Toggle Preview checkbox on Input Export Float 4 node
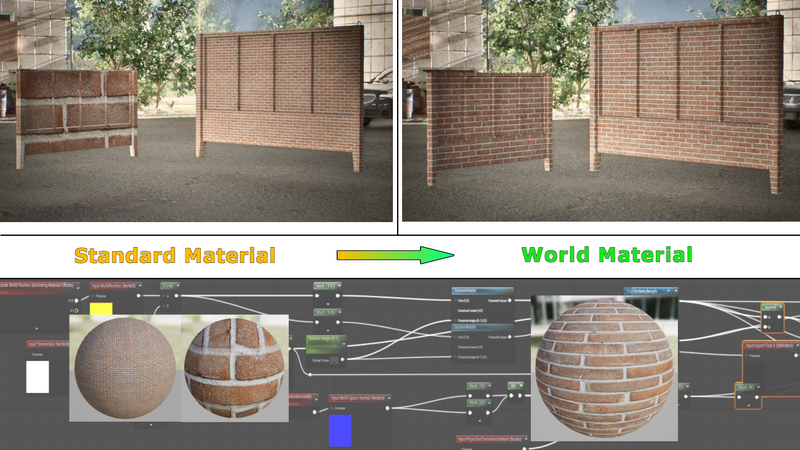The height and width of the screenshot is (450, 800). [x=746, y=356]
